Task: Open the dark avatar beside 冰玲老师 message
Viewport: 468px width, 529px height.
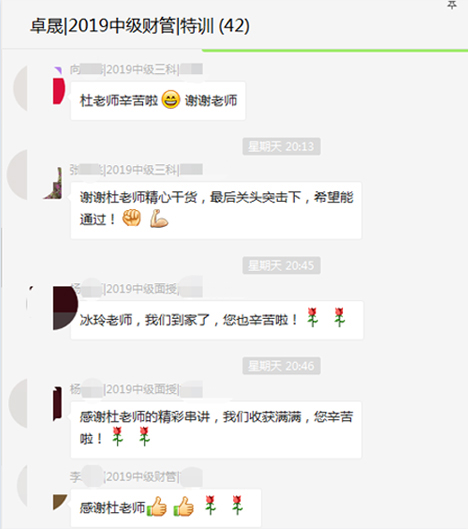Action: [x=65, y=308]
